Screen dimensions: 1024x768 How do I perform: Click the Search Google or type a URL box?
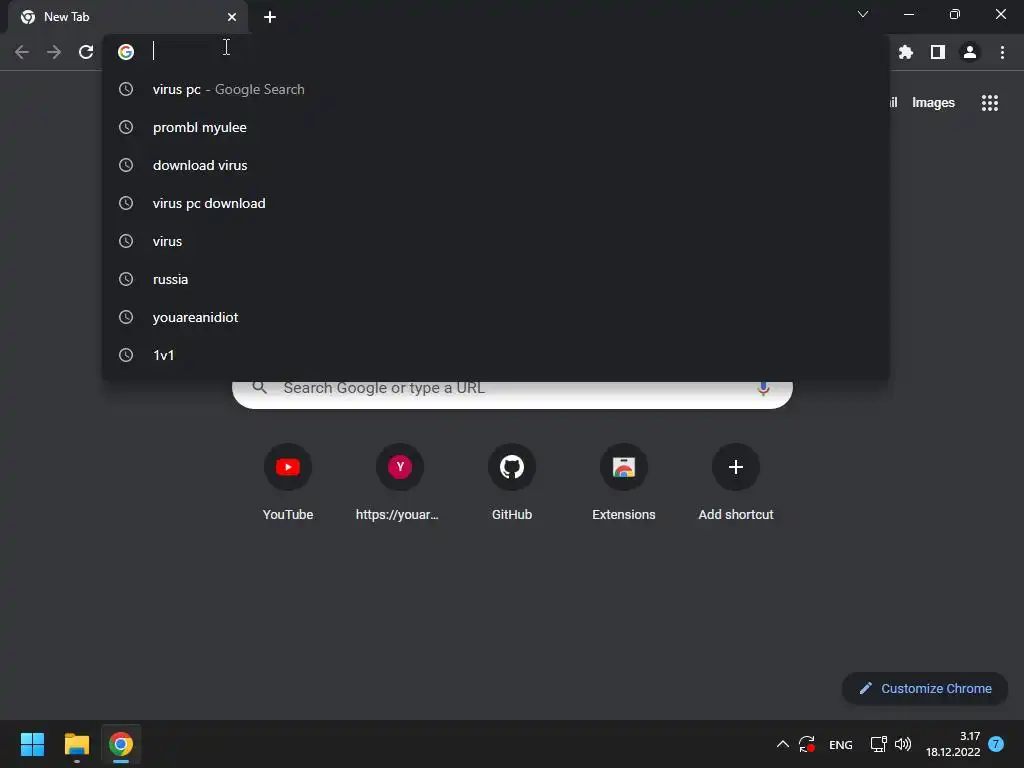(x=512, y=394)
